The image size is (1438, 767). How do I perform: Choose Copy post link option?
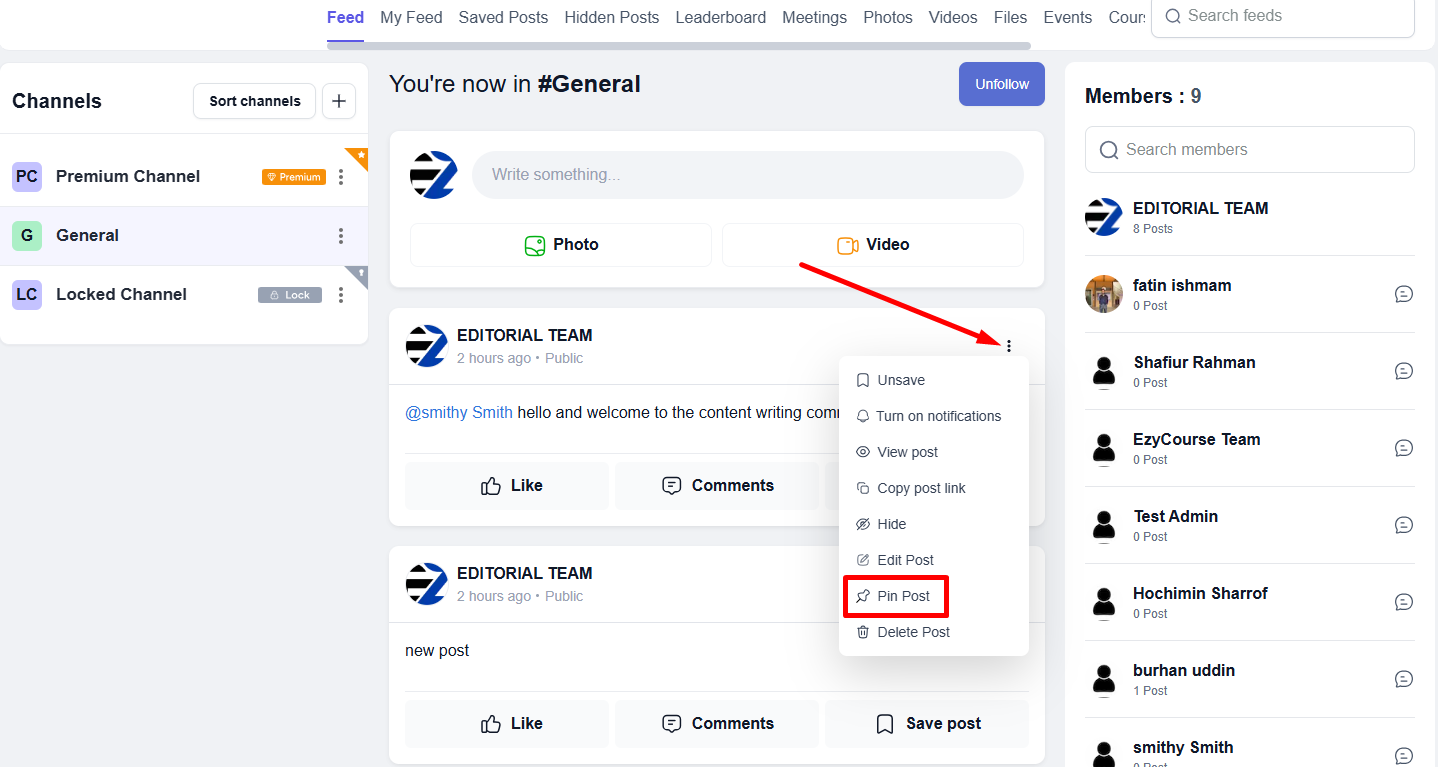pos(934,488)
